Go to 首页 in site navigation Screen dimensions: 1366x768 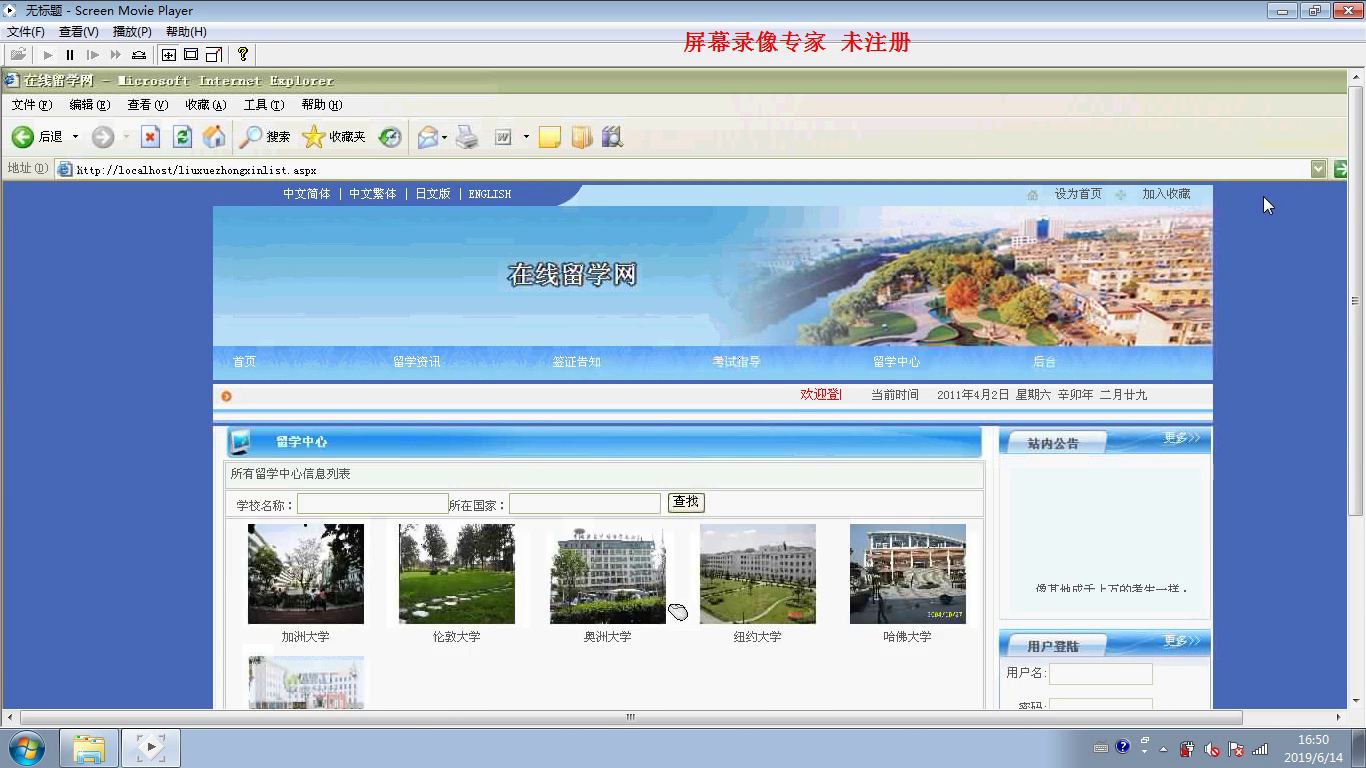tap(245, 362)
